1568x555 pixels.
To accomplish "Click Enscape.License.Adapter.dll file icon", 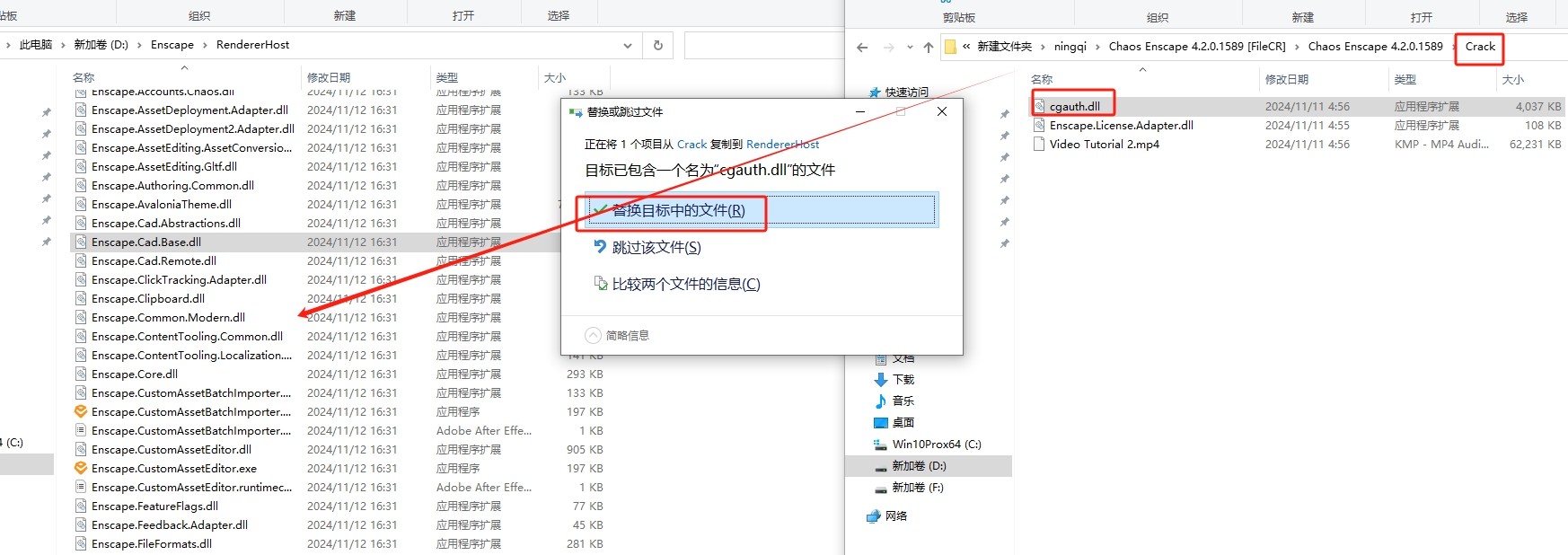I will coord(1040,125).
